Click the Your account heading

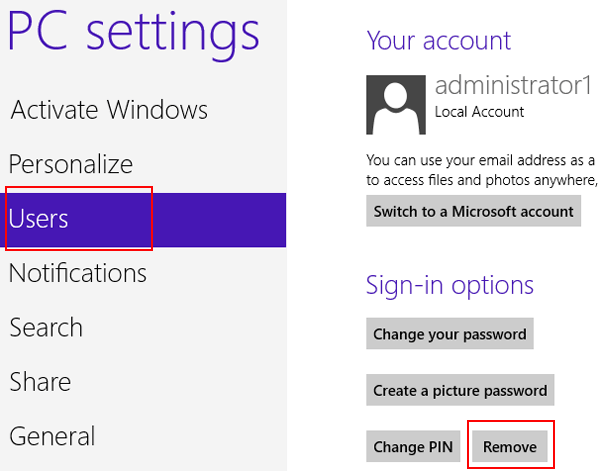(x=439, y=40)
